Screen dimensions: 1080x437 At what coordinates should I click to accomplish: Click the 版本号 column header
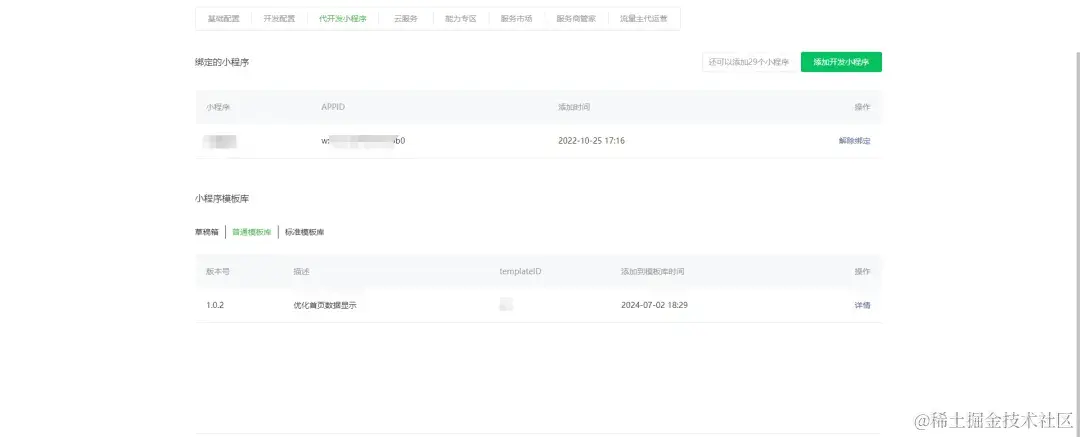tap(218, 272)
